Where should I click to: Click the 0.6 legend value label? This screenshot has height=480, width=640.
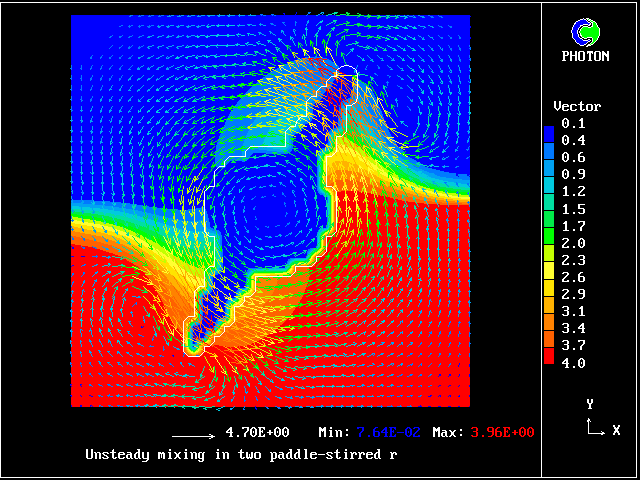point(573,157)
